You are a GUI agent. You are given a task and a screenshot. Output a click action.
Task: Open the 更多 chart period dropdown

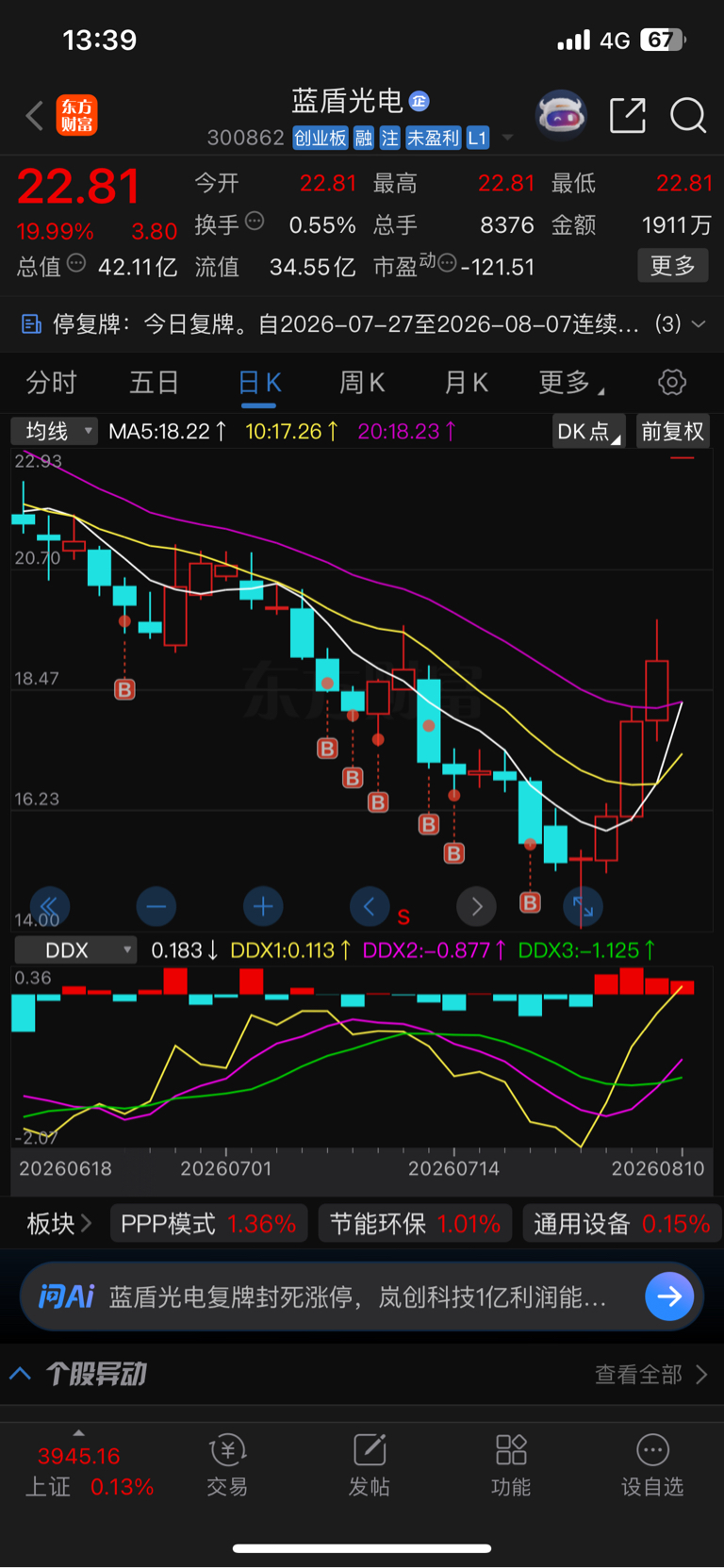pyautogui.click(x=571, y=383)
